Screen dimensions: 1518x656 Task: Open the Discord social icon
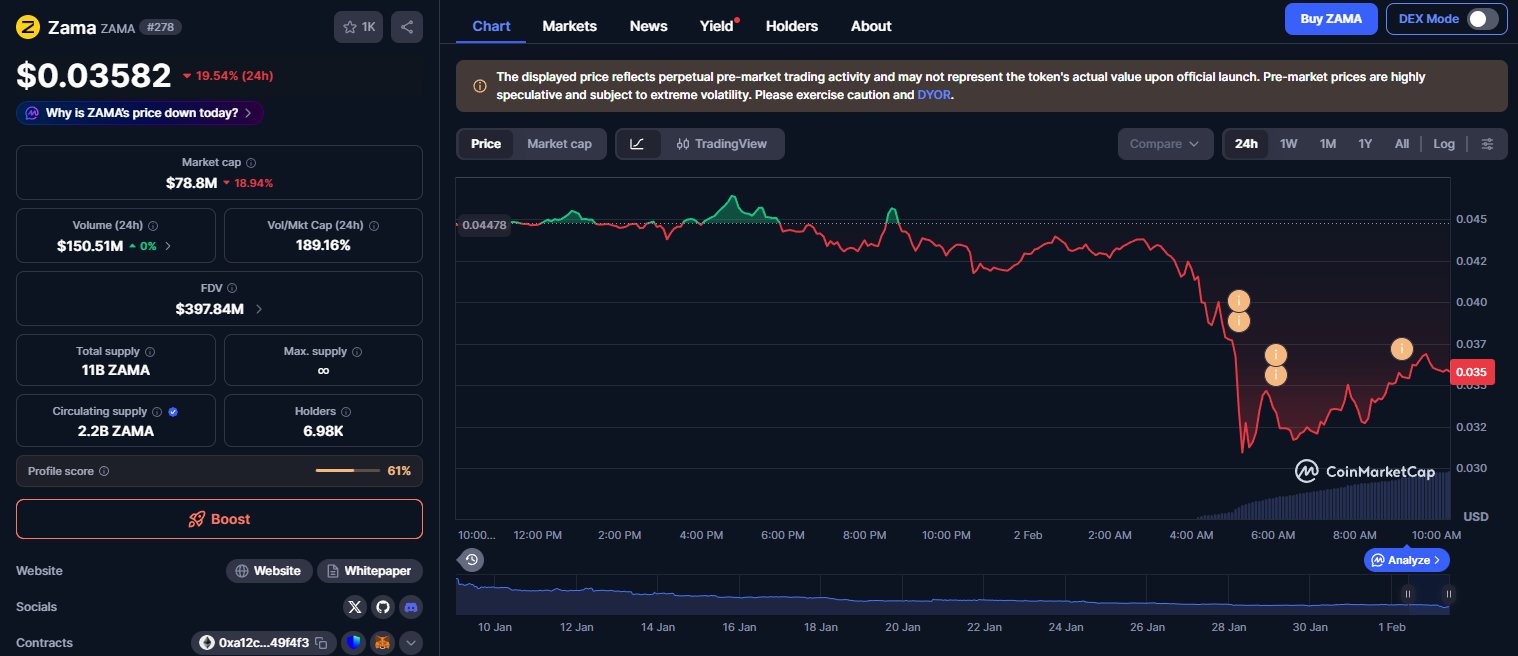[411, 607]
